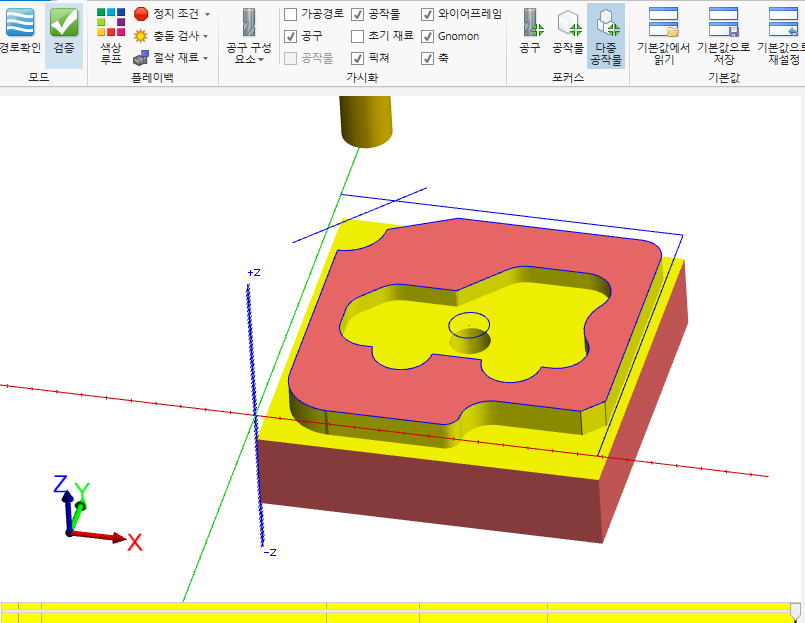Open the 색상 루프 color loop
This screenshot has height=623, width=805.
click(x=111, y=36)
